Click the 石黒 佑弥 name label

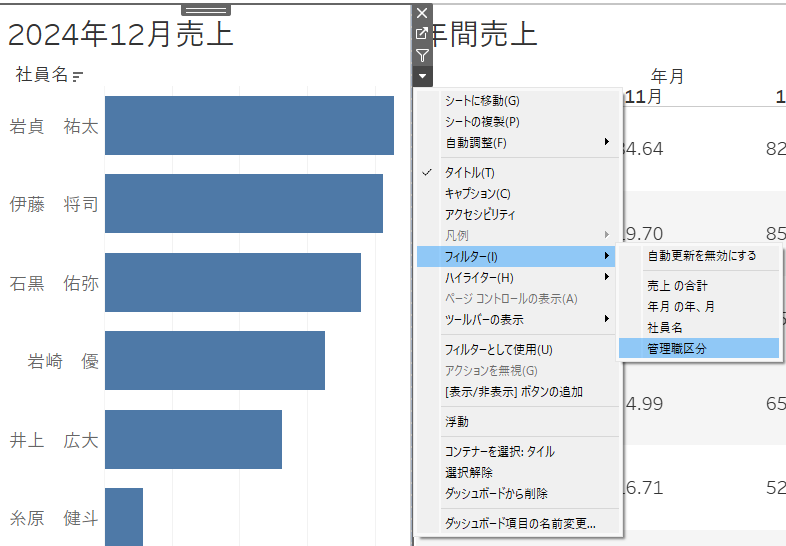(x=54, y=283)
